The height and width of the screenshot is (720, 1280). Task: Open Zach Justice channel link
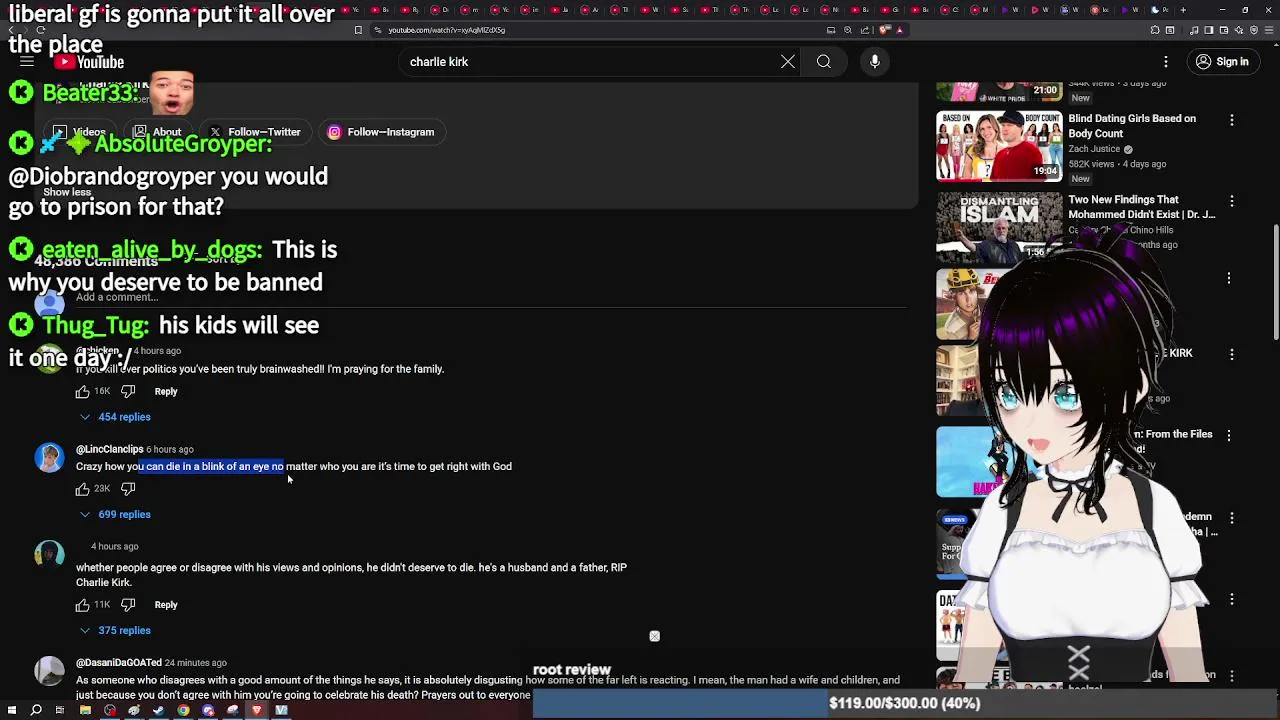[x=1094, y=149]
